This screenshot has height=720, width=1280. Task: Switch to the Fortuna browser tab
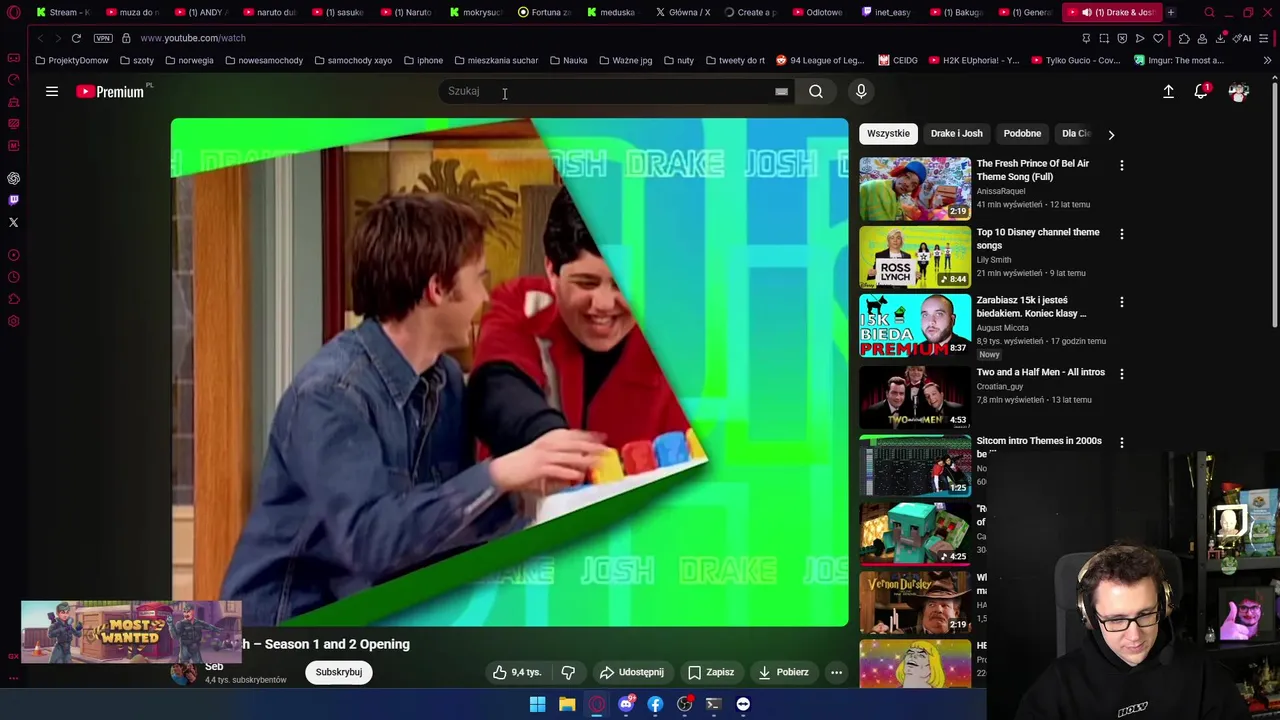tap(543, 12)
